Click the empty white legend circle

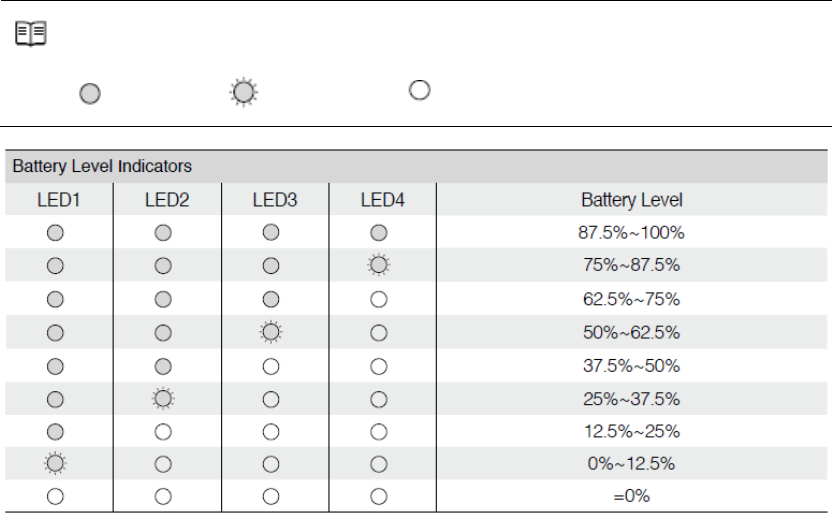point(419,90)
